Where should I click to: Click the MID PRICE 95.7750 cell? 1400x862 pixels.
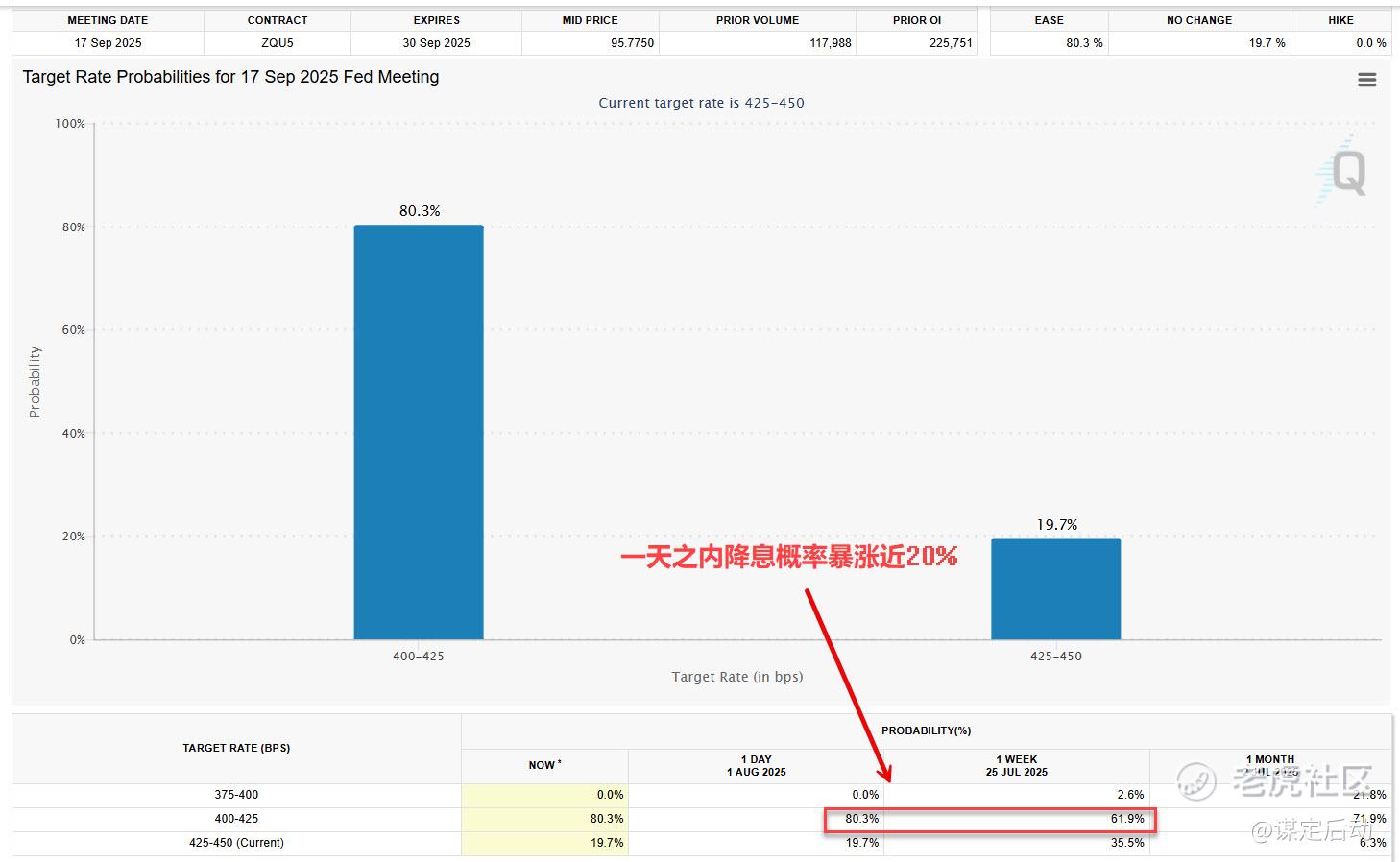591,42
